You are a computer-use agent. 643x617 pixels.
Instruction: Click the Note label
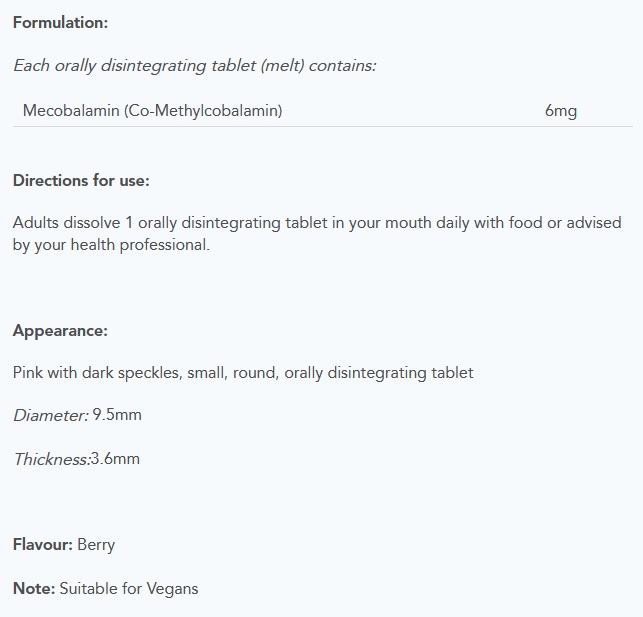click(34, 589)
